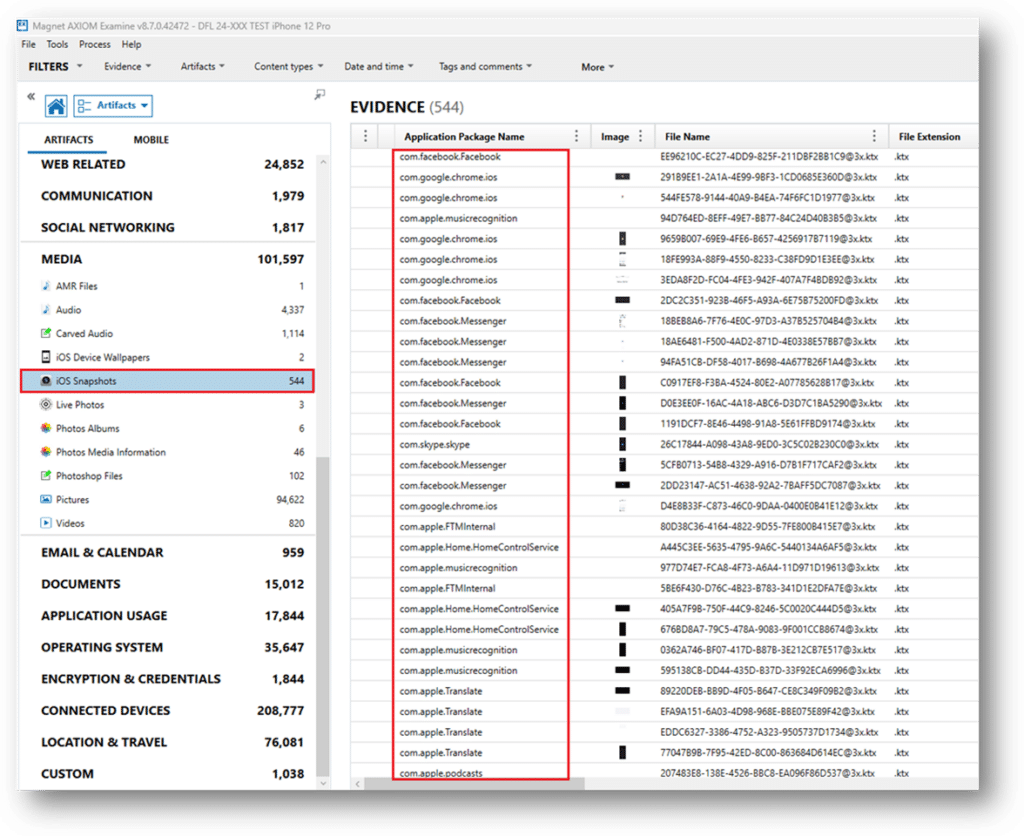Open Image column options menu
Screen dimensions: 1024x836
(x=640, y=136)
